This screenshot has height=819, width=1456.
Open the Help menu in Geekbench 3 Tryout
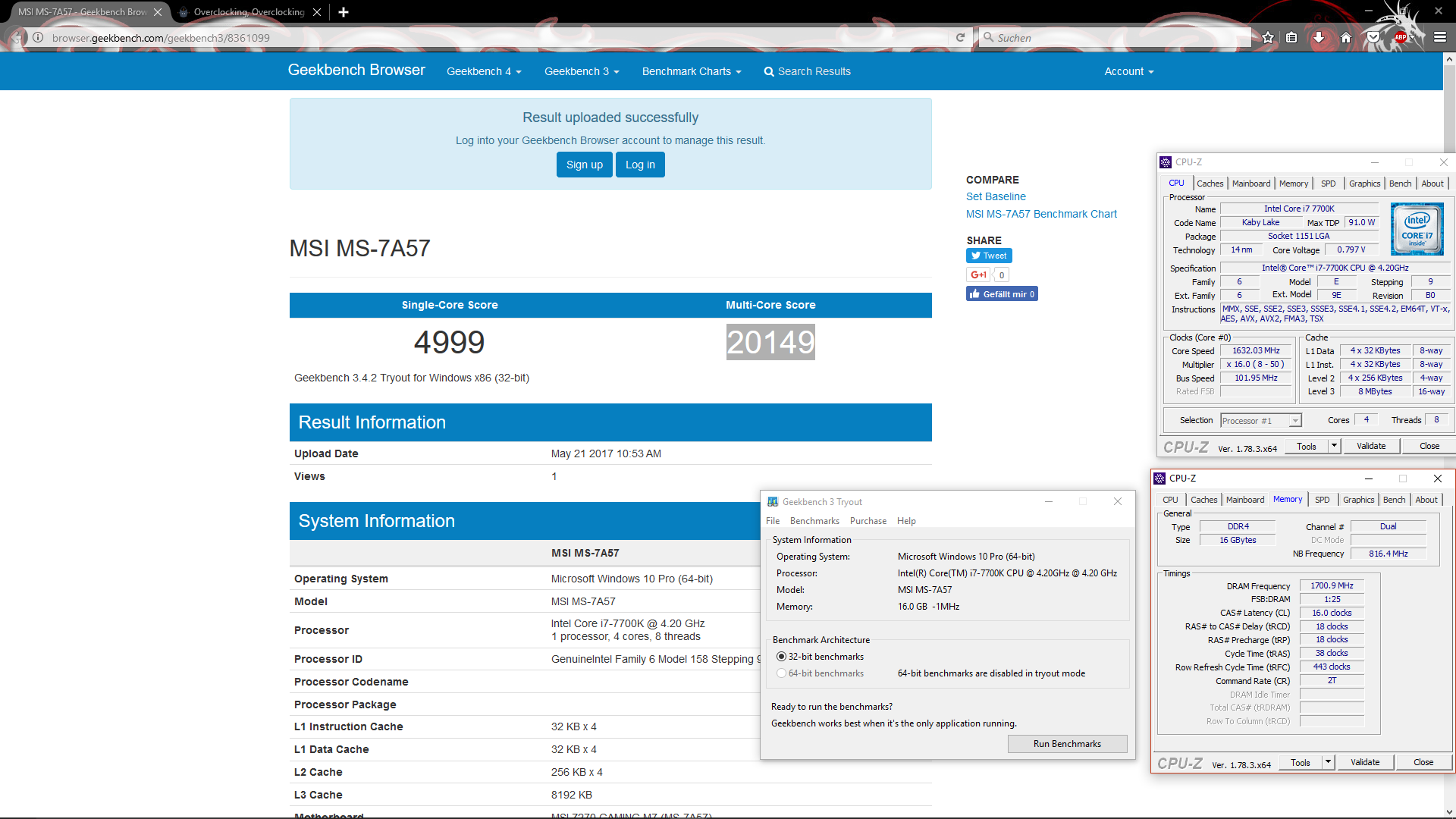pos(906,521)
